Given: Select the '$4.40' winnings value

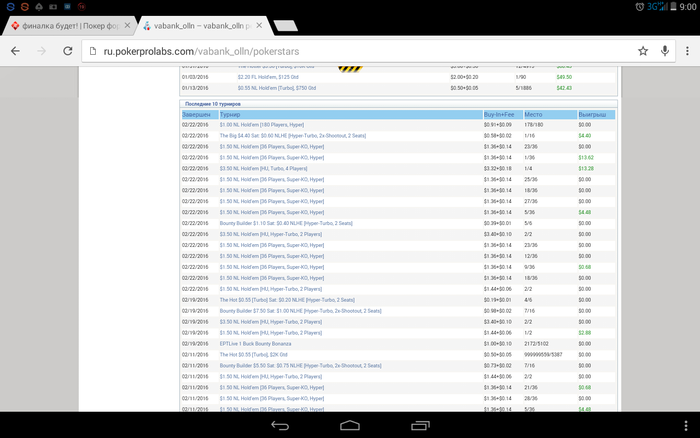Looking at the screenshot, I should (585, 136).
